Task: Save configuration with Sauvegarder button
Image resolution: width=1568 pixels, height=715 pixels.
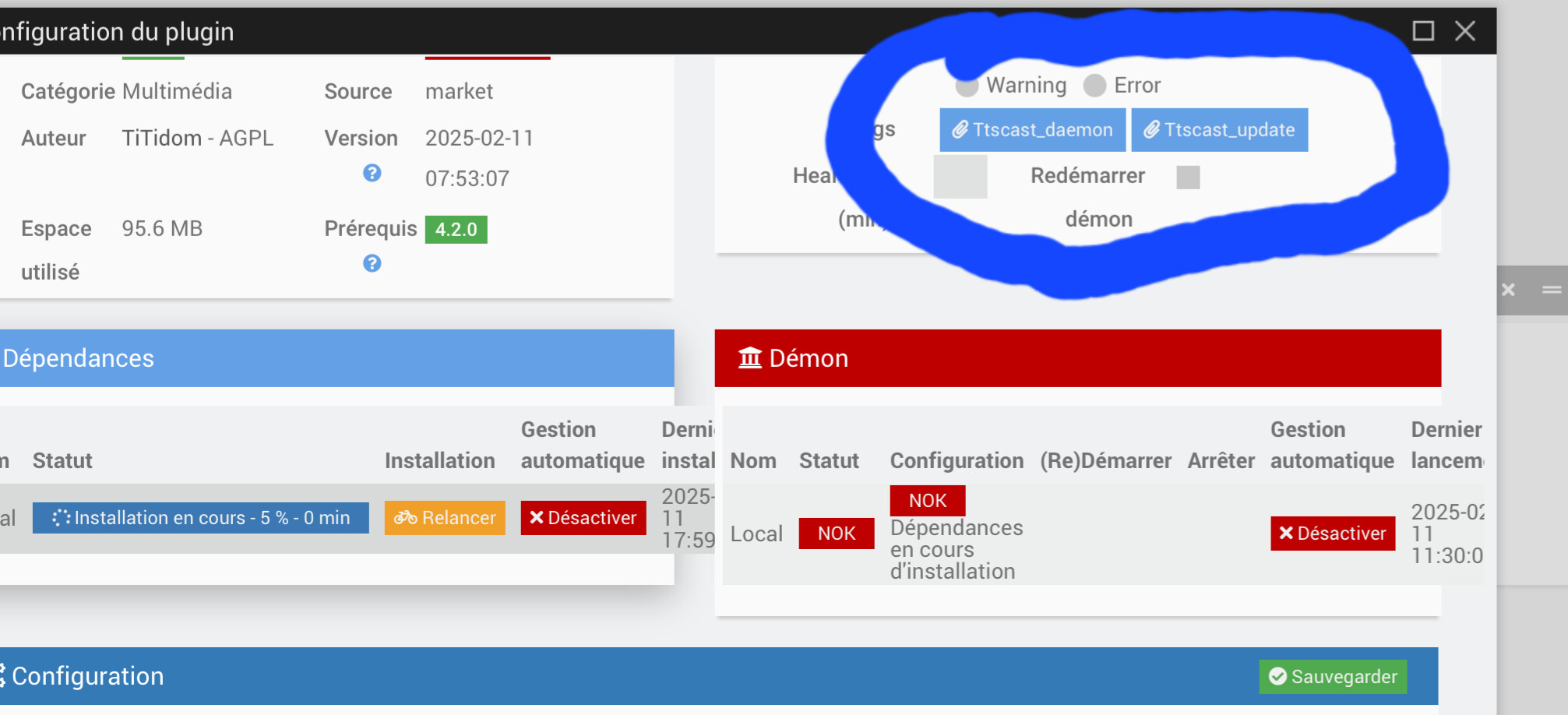Action: [x=1333, y=676]
